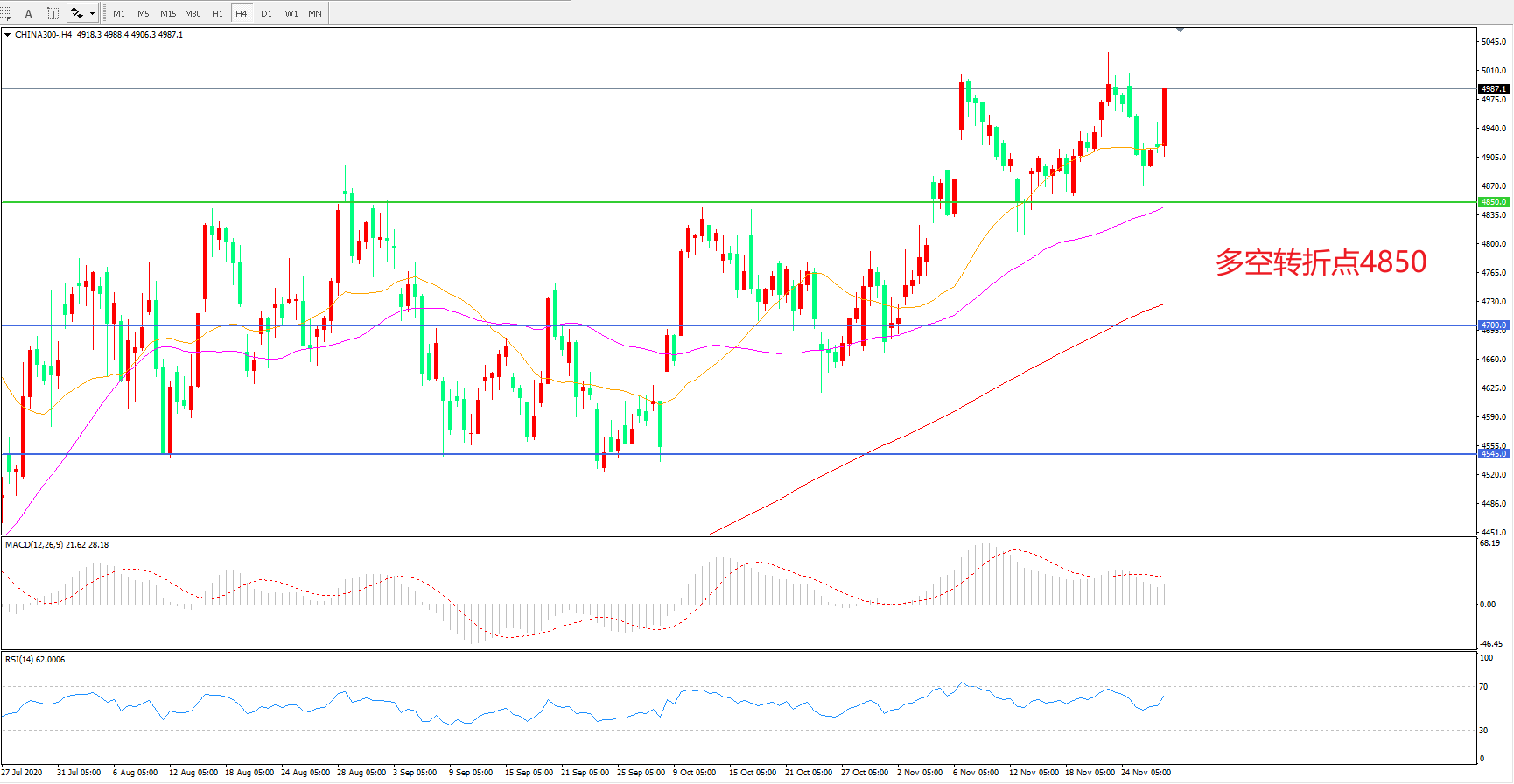Select the H1 timeframe button
1514x784 pixels.
coord(217,13)
